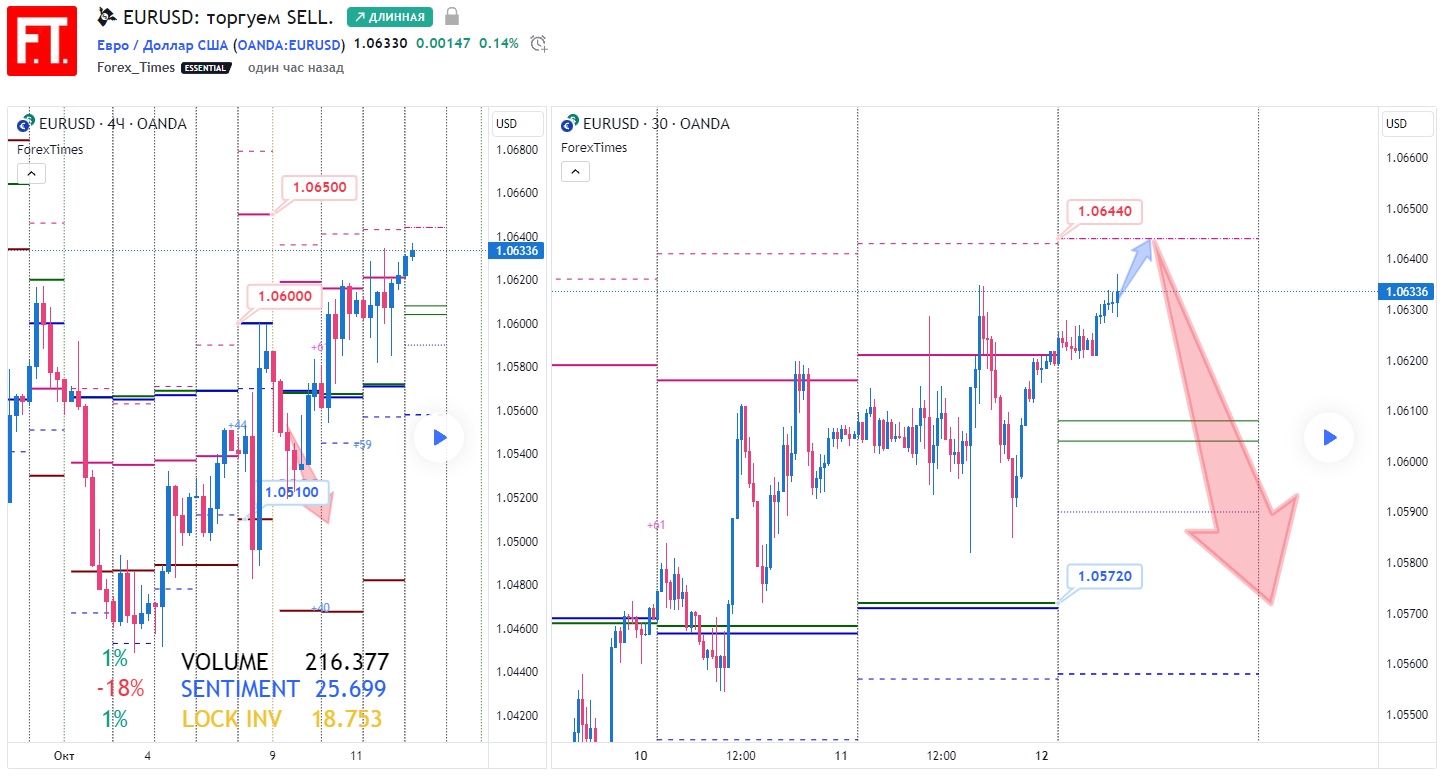Click ForexTimes indicator name on 30 chart
Screen dimensions: 1443x777
[594, 147]
